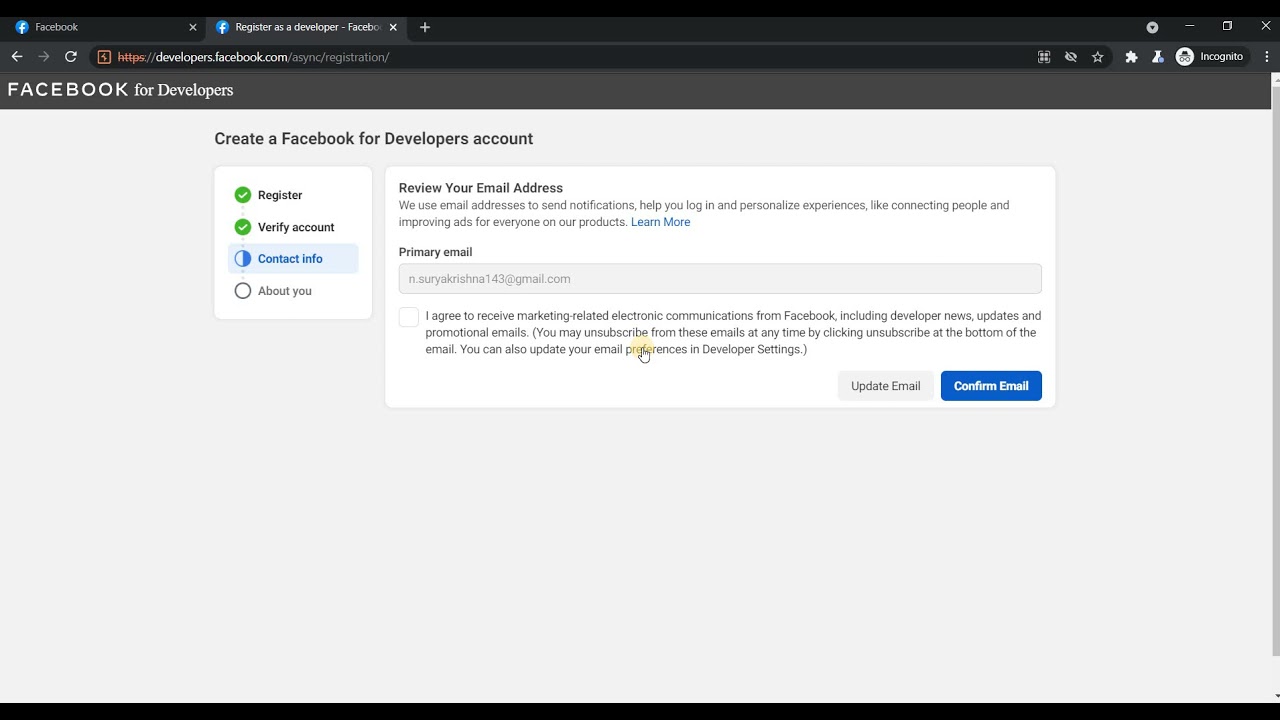Click the address bar URL
1280x720 pixels.
(253, 57)
